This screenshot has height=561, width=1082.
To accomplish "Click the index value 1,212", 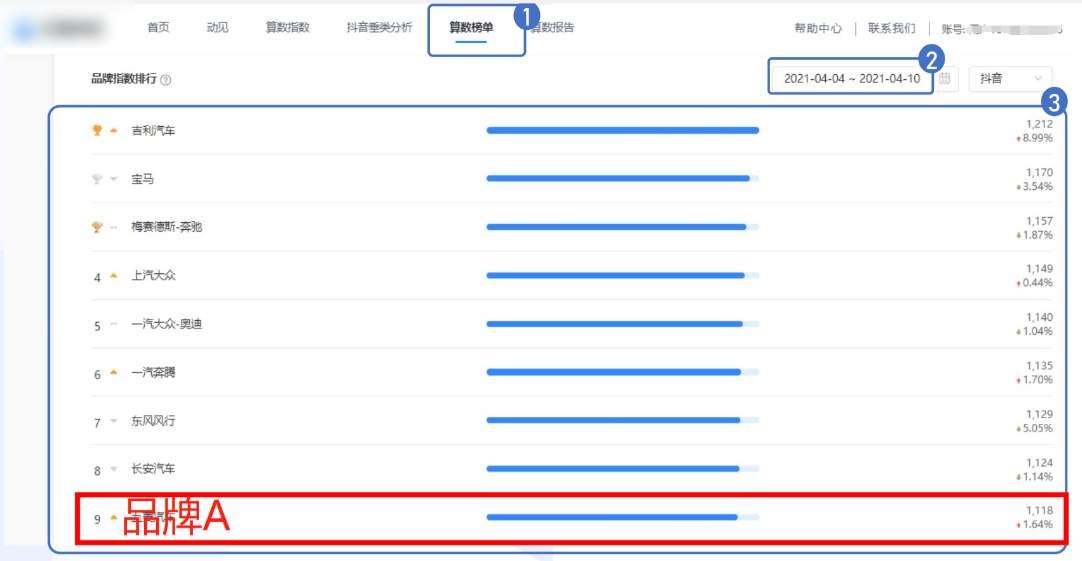I will point(1039,124).
